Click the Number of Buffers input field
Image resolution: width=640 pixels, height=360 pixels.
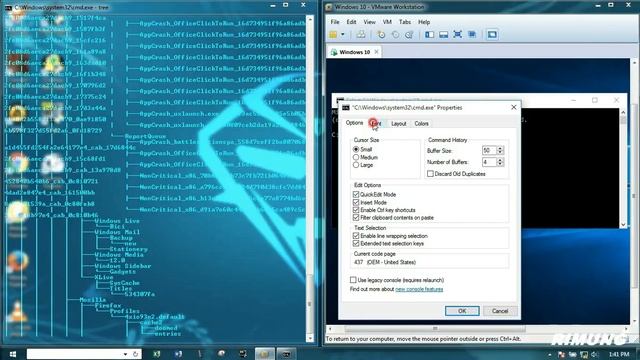click(x=489, y=162)
